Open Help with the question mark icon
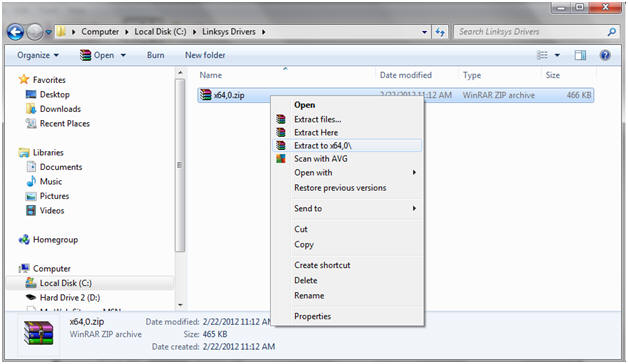The width and height of the screenshot is (628, 364). 605,55
